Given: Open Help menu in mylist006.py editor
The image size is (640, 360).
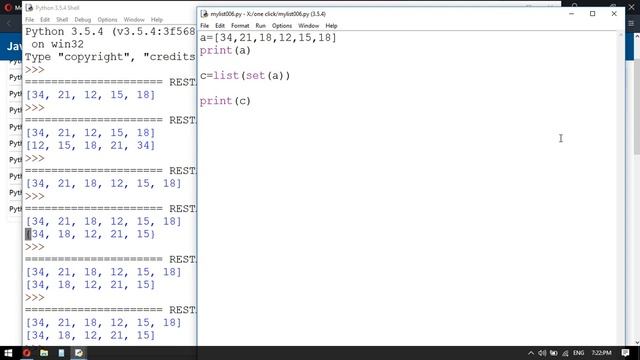Looking at the screenshot, I should [x=331, y=26].
